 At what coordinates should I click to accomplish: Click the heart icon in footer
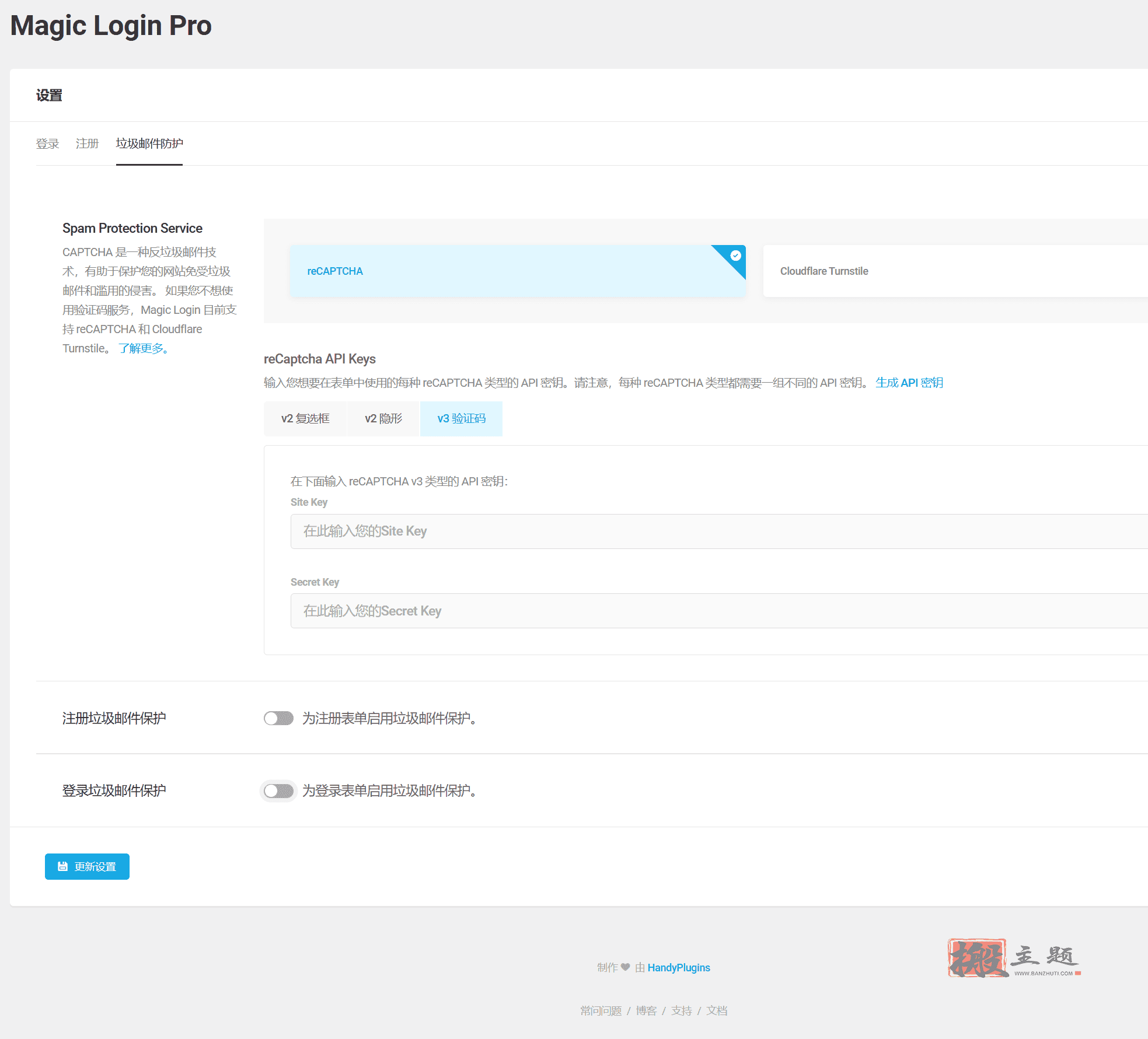(626, 967)
